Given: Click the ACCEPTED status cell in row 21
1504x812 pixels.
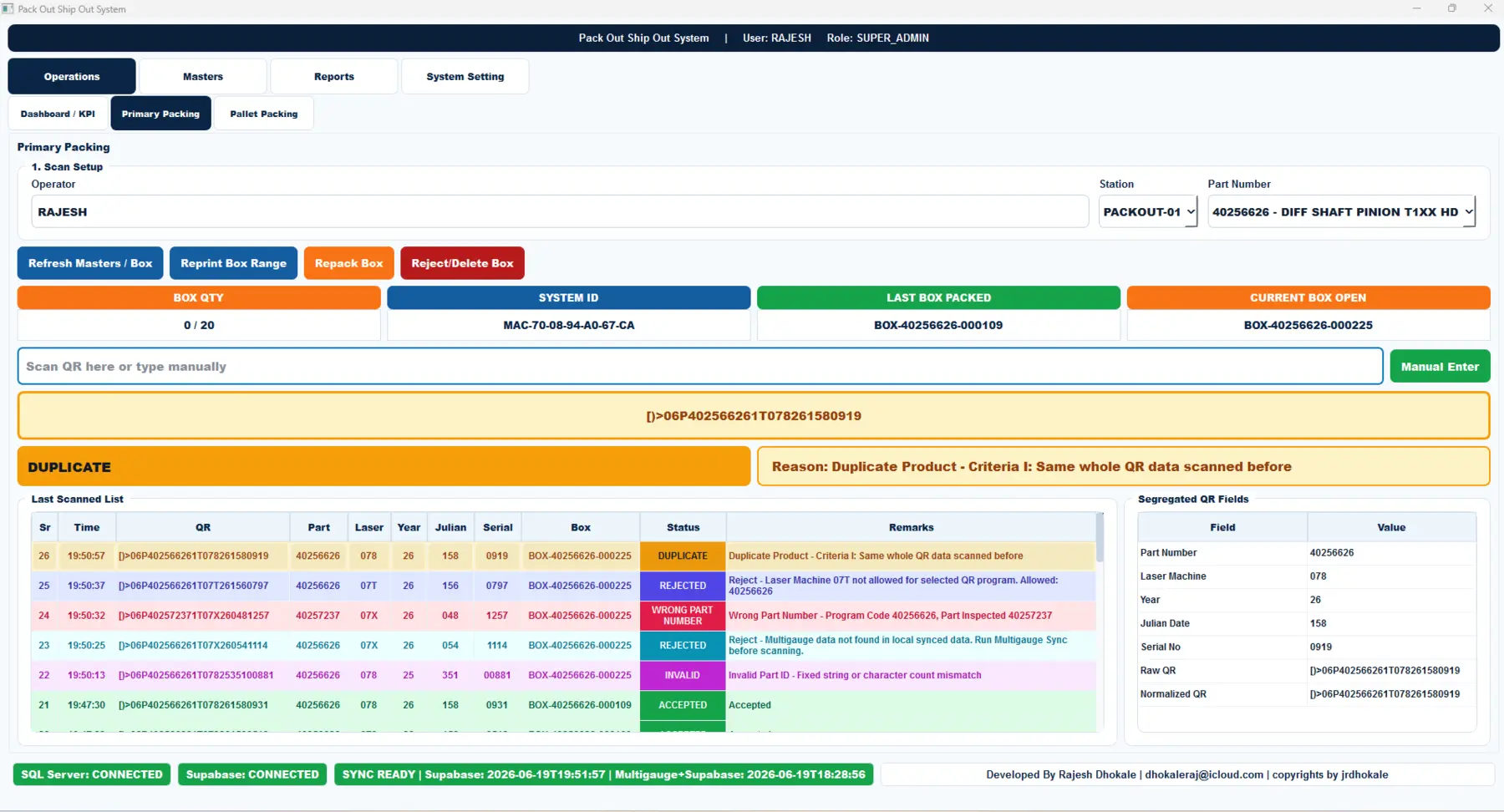Looking at the screenshot, I should (x=683, y=705).
